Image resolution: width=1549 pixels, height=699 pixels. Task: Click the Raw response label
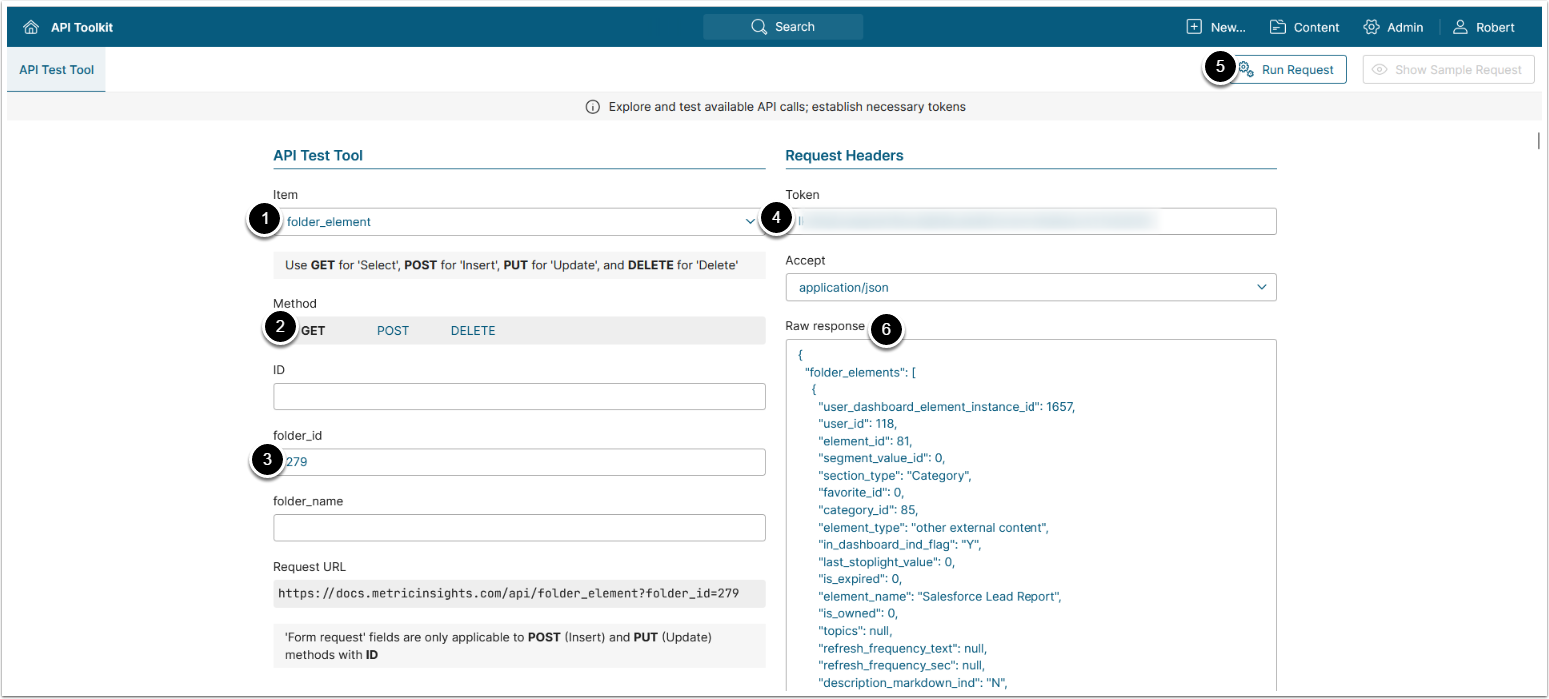pyautogui.click(x=825, y=326)
